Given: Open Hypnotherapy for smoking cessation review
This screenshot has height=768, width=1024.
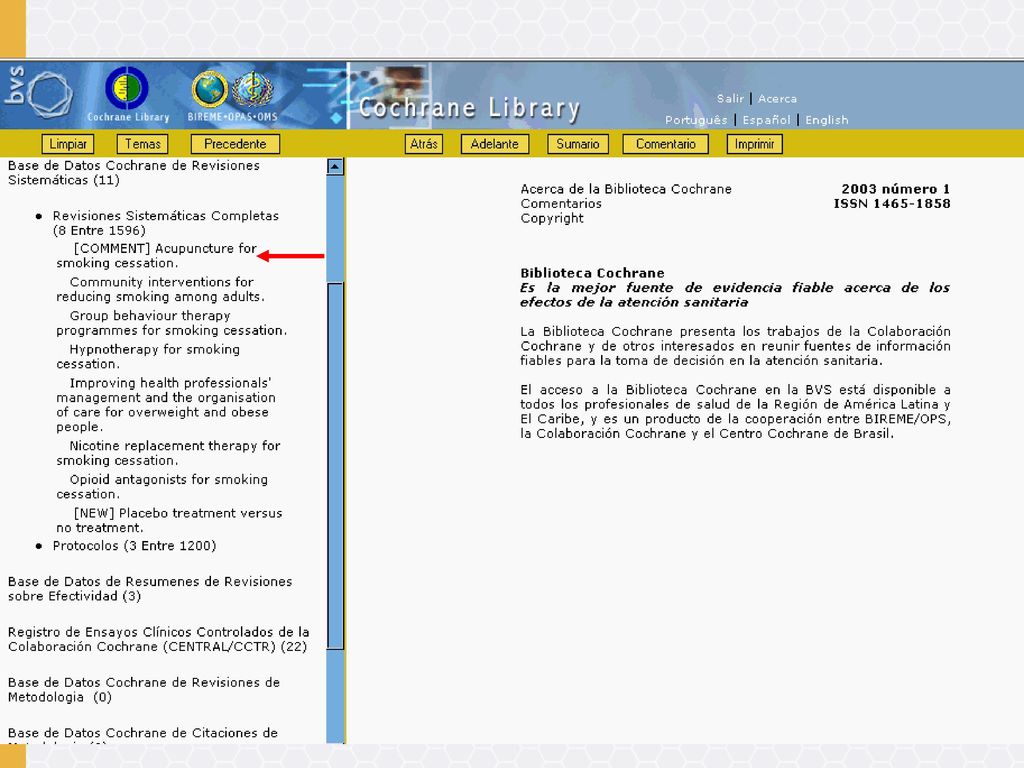Looking at the screenshot, I should click(x=148, y=357).
